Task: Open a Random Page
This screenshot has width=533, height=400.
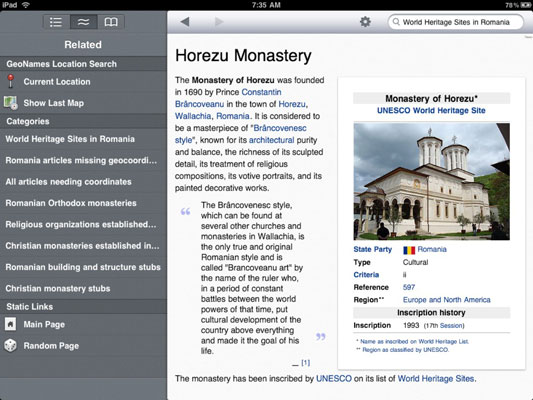Action: (x=83, y=346)
